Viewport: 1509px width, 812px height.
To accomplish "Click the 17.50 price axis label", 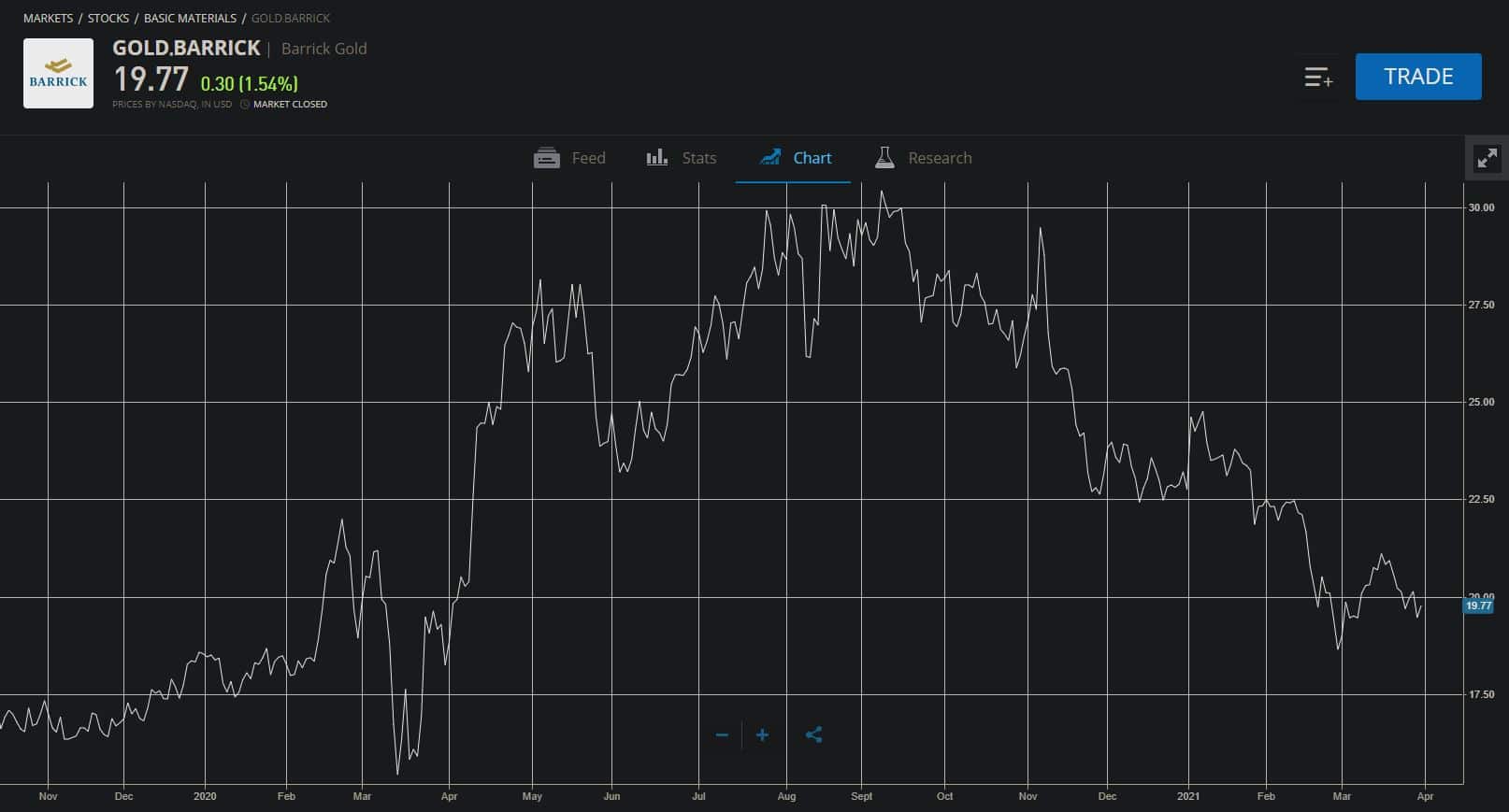I will 1481,694.
